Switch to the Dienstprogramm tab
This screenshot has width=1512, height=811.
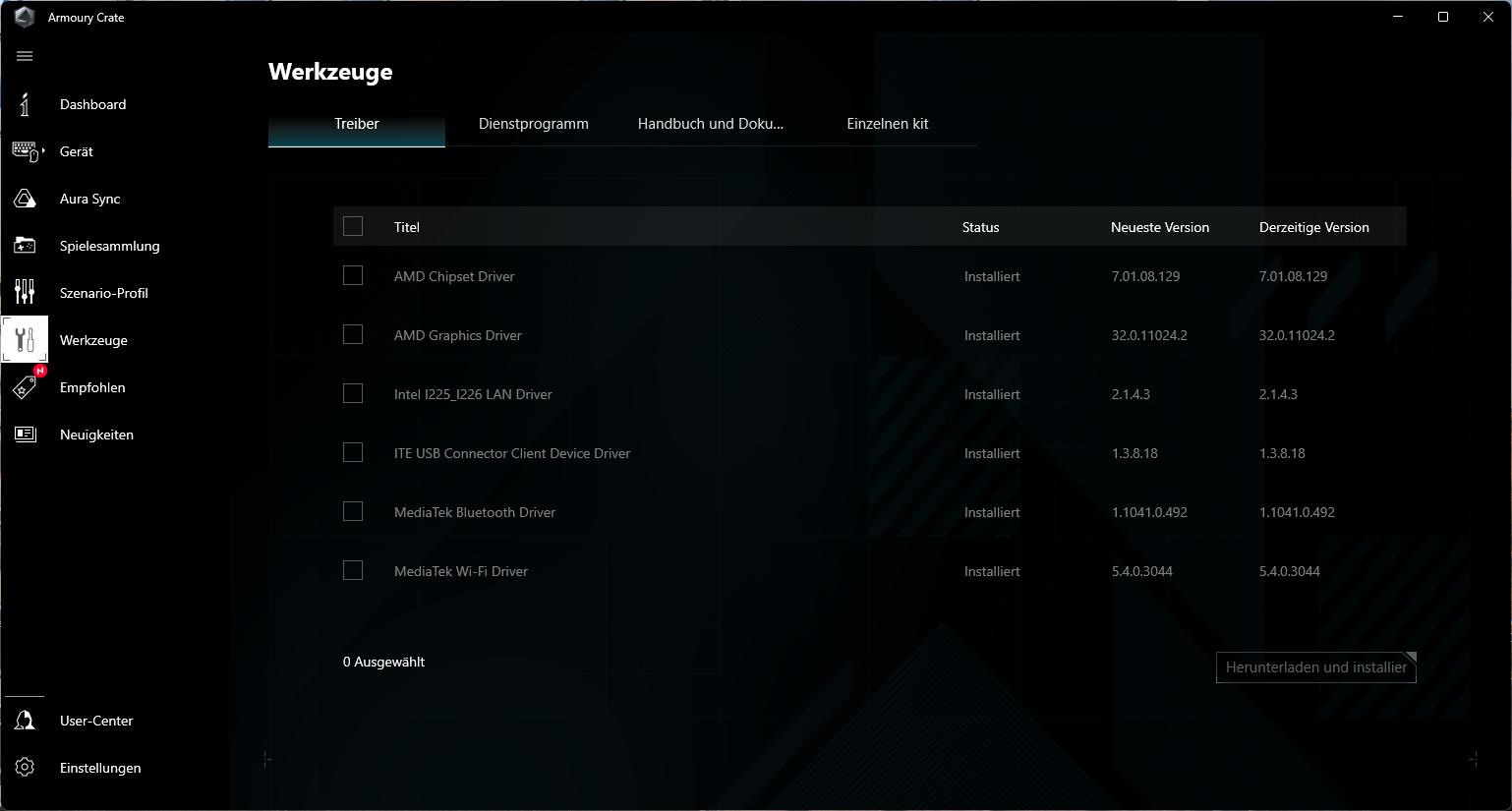pyautogui.click(x=534, y=124)
